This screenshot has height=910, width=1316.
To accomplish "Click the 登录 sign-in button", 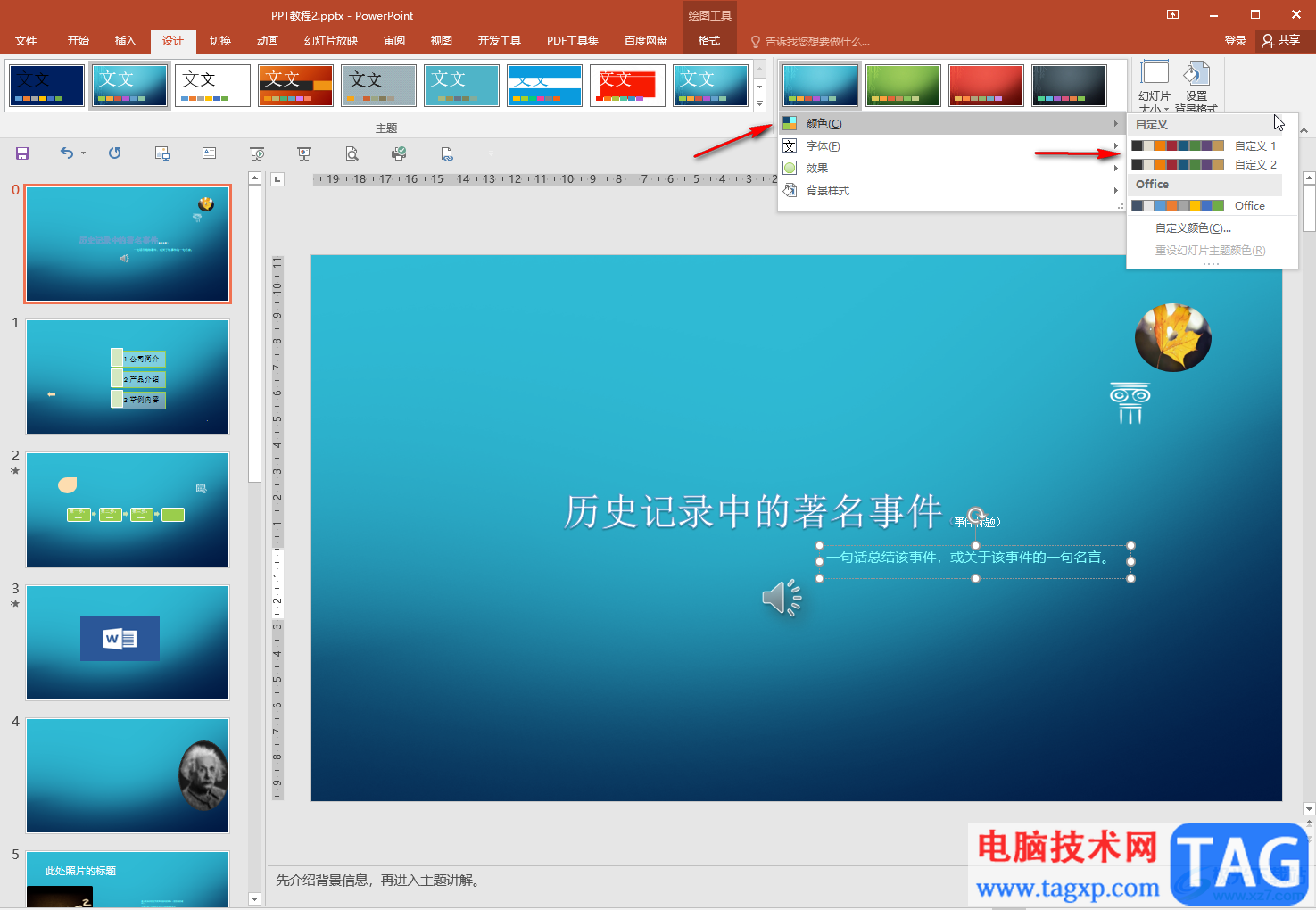I will coord(1235,40).
